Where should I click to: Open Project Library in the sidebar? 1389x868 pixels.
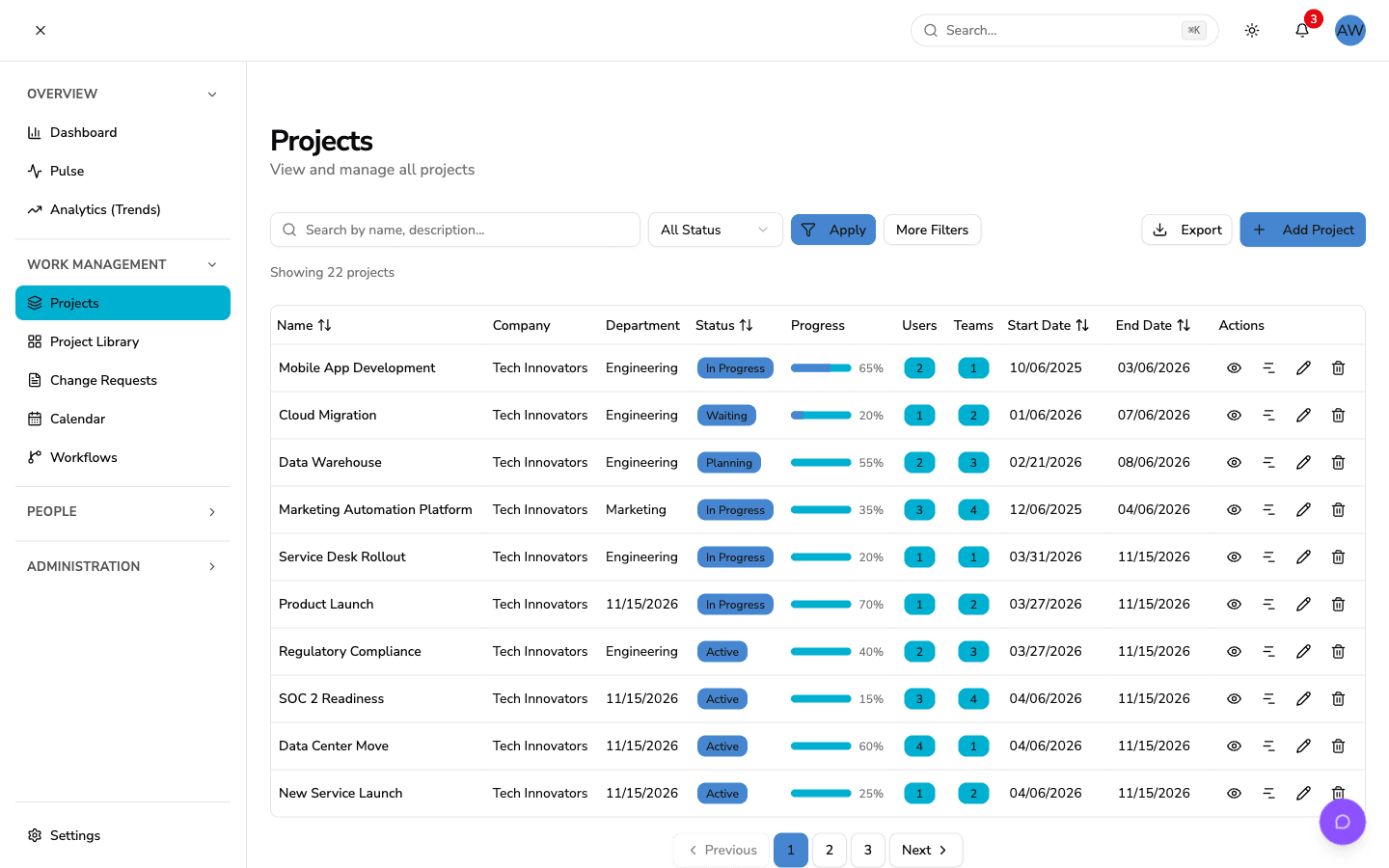pyautogui.click(x=123, y=341)
